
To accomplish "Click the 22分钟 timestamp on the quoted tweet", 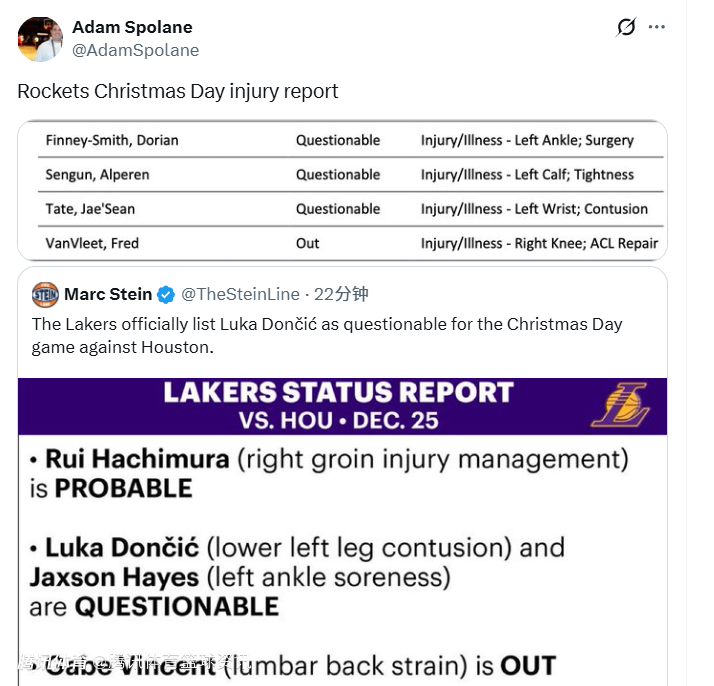I will (x=341, y=294).
